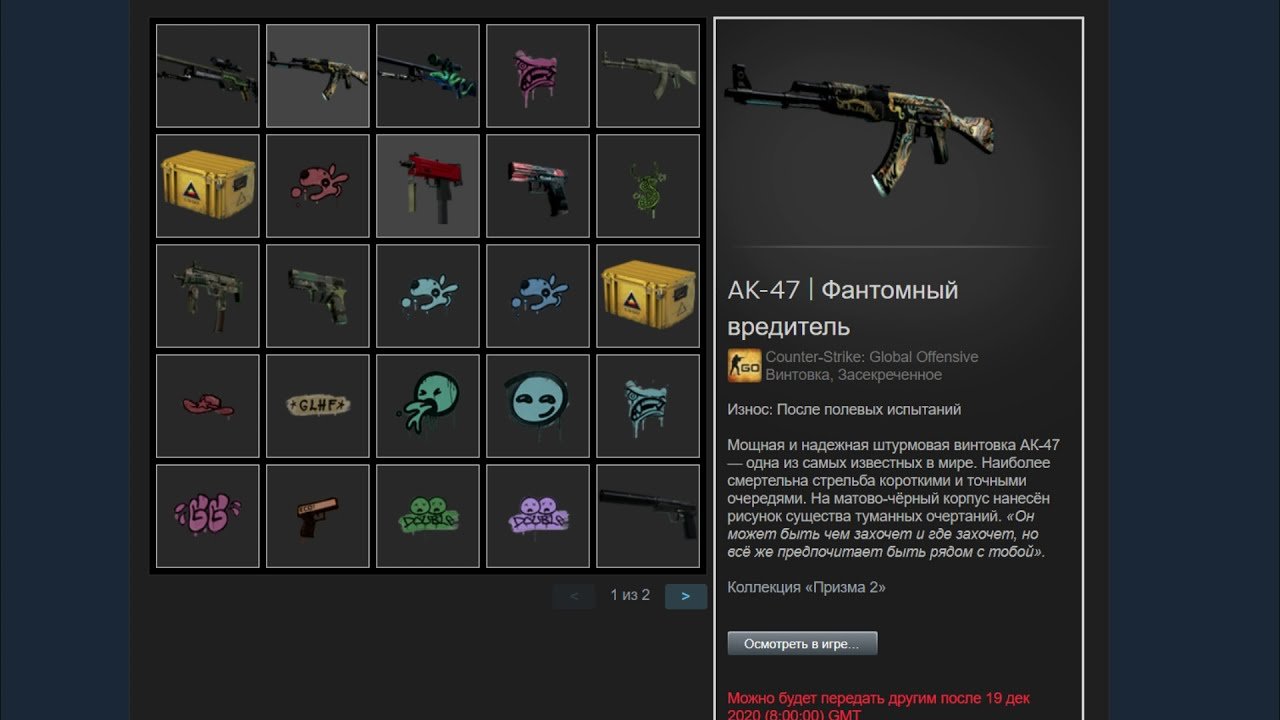1280x720 pixels.
Task: Select the teal smirking face graffiti
Action: (538, 406)
